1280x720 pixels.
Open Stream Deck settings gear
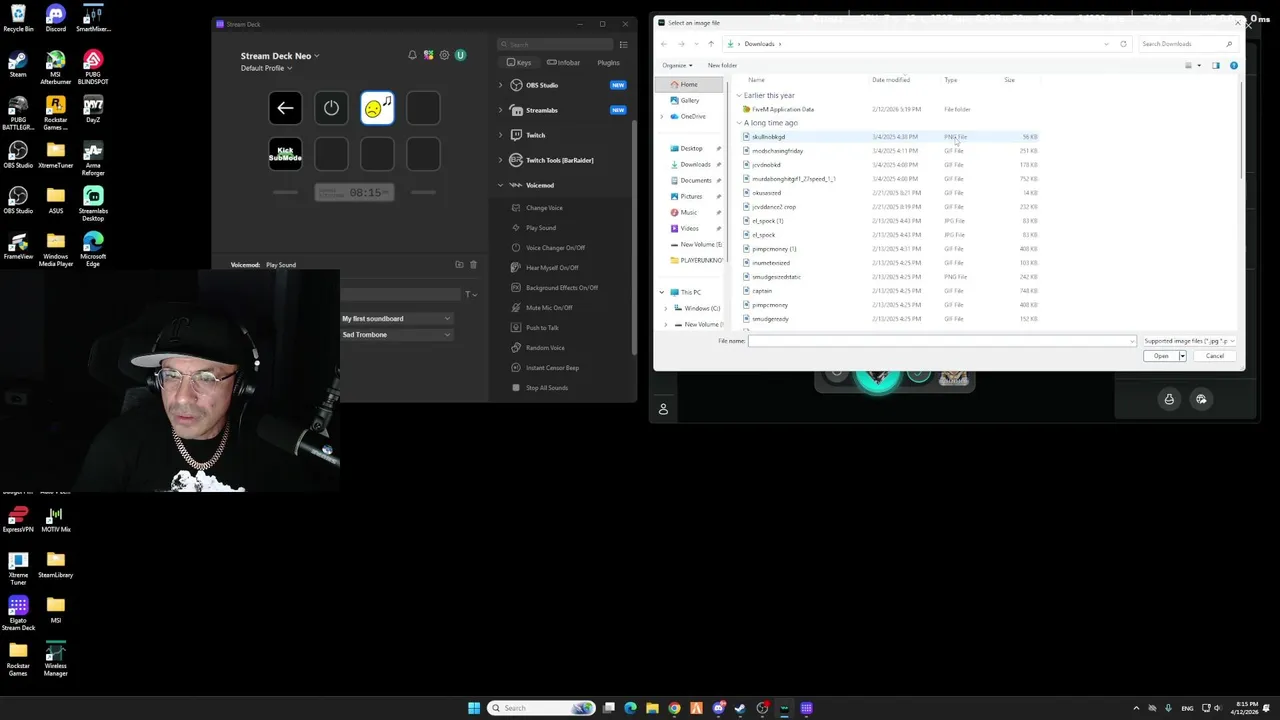(444, 55)
